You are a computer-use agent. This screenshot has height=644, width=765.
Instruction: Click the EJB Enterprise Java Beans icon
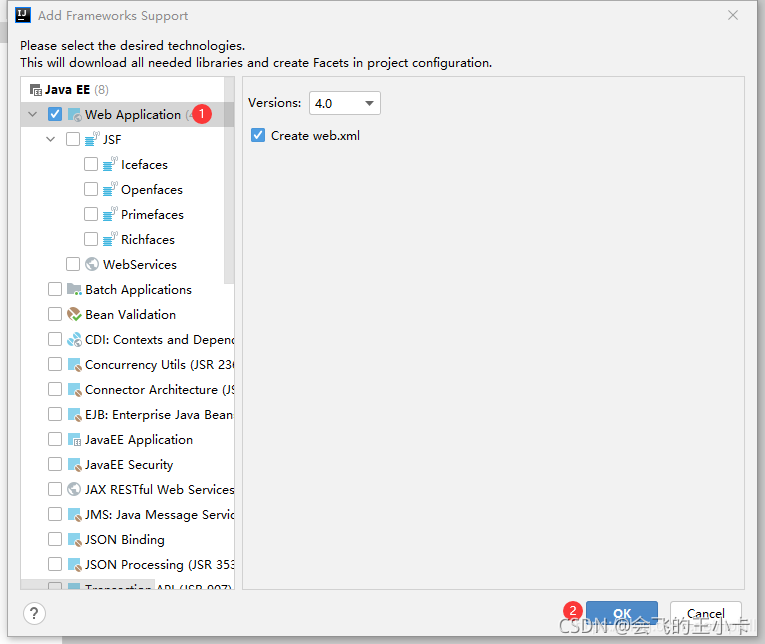(x=74, y=415)
